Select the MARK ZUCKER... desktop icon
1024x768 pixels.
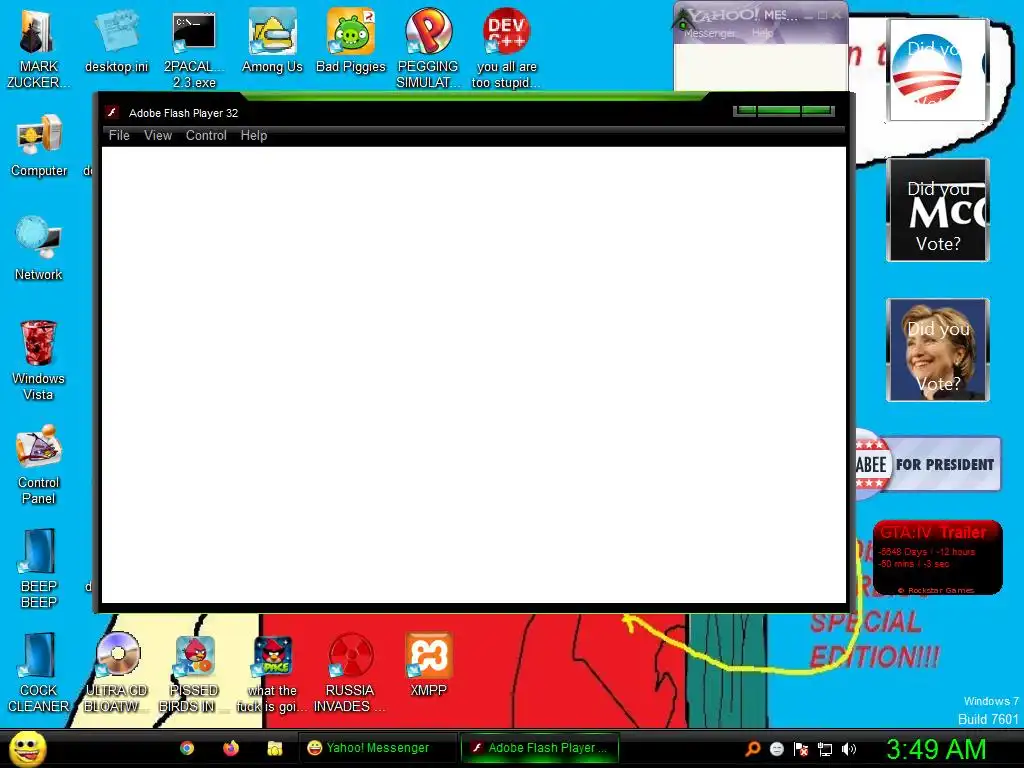(x=38, y=50)
